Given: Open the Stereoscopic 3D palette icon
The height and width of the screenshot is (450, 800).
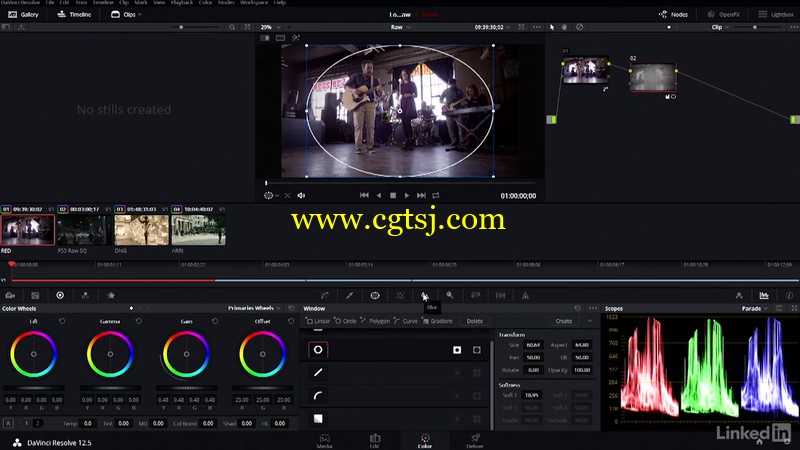Looking at the screenshot, I should tap(501, 295).
